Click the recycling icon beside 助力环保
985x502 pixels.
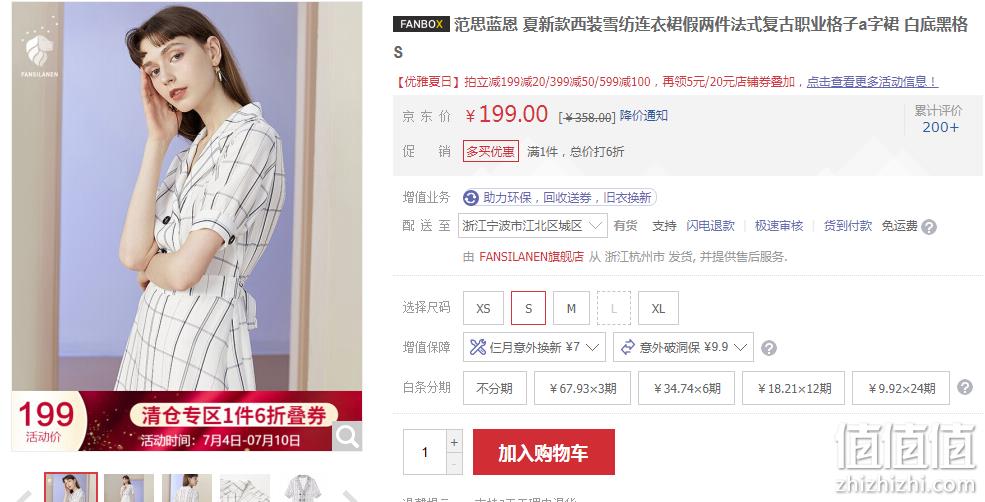tap(471, 198)
